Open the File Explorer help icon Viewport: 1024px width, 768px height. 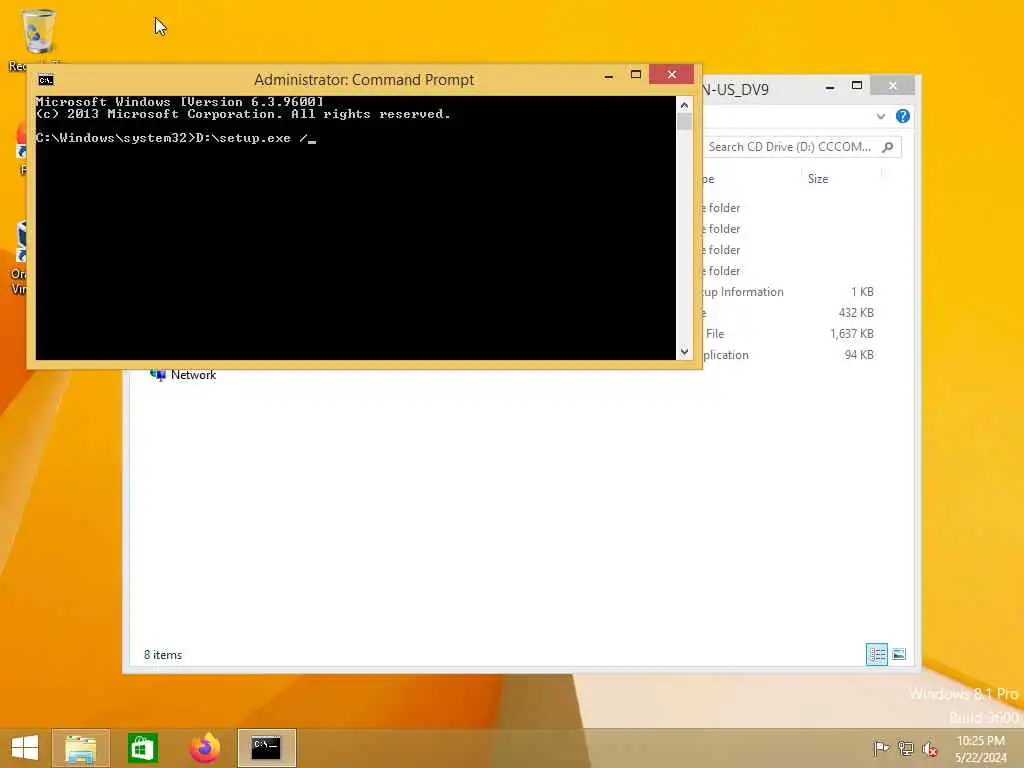click(x=903, y=116)
